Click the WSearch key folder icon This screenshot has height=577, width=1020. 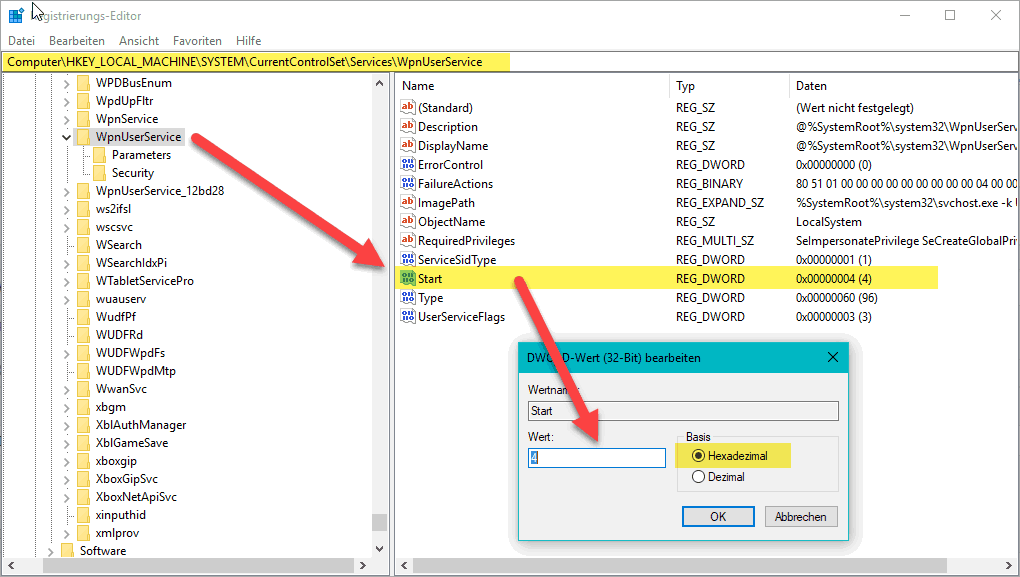(83, 245)
